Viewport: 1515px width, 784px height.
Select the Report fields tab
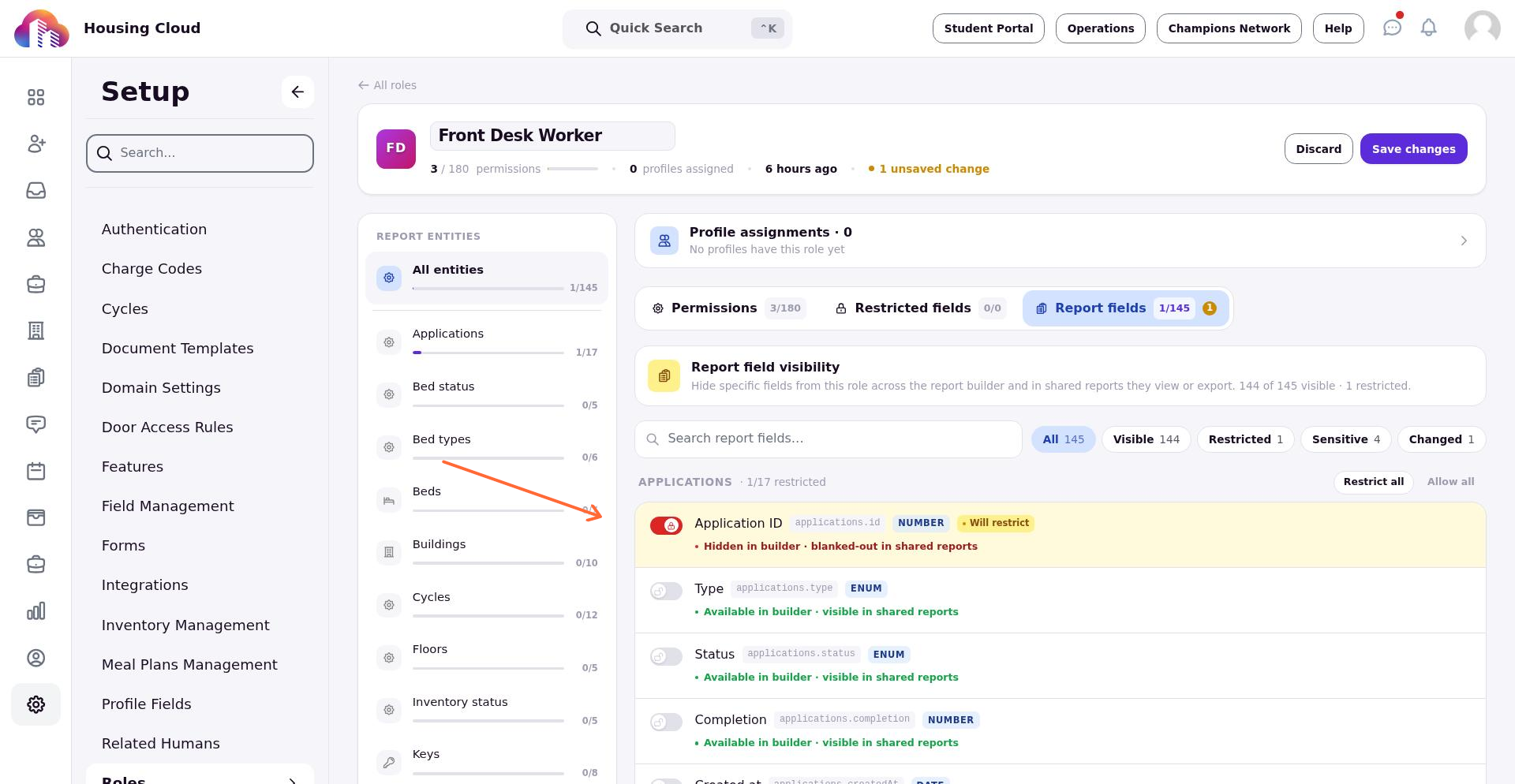point(1126,308)
